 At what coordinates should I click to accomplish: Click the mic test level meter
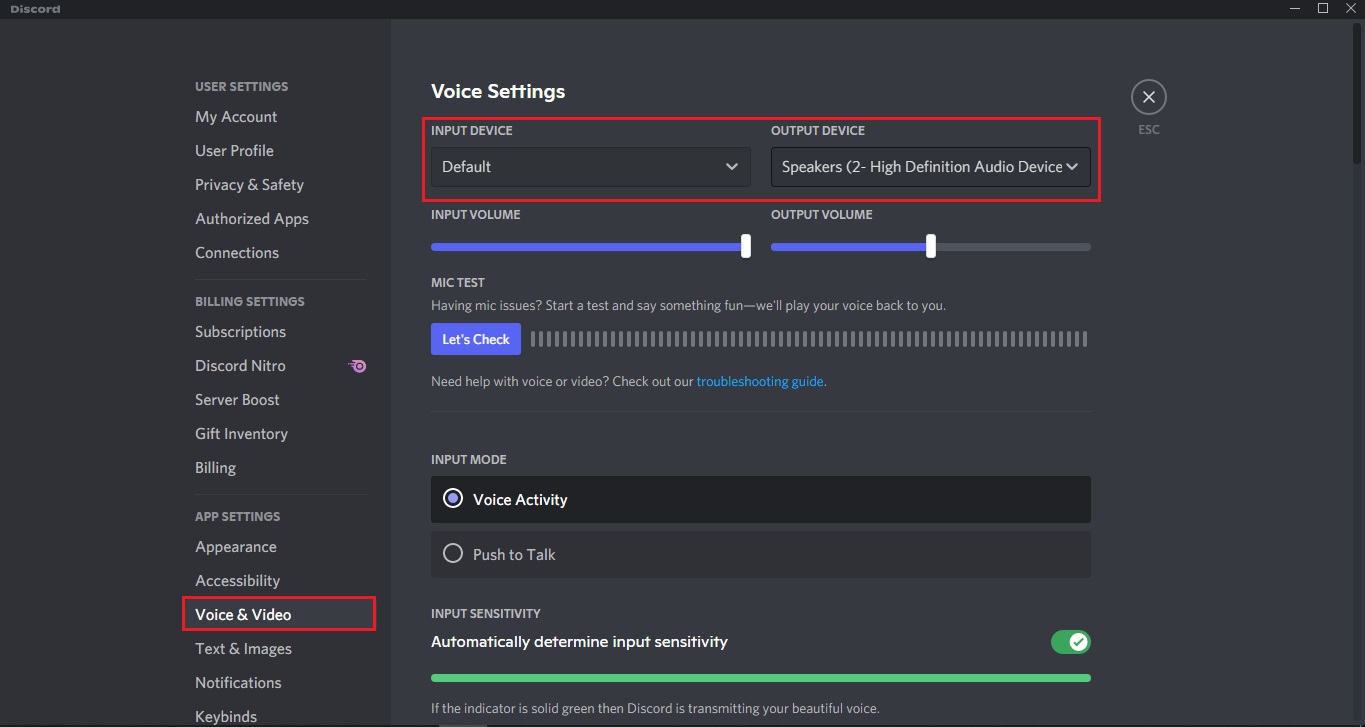[x=809, y=339]
